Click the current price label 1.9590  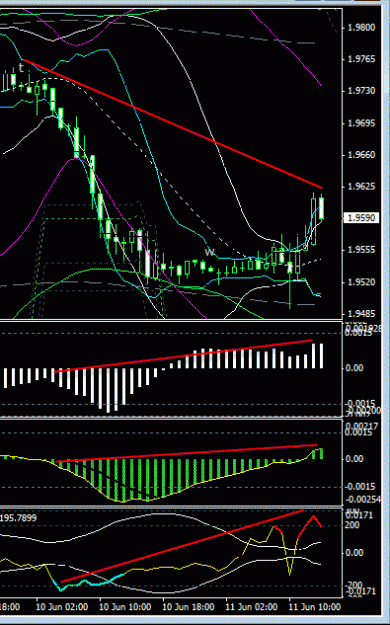[x=361, y=218]
